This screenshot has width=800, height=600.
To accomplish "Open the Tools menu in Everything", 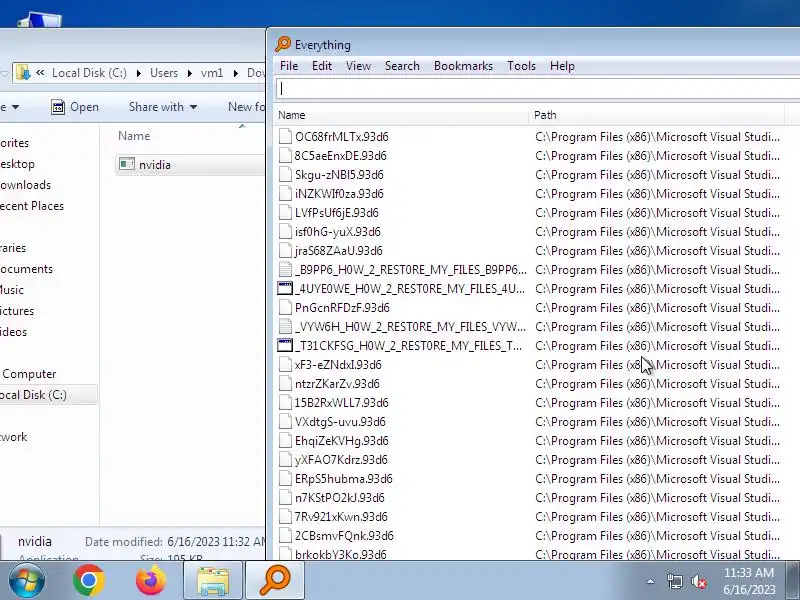I will coord(521,66).
